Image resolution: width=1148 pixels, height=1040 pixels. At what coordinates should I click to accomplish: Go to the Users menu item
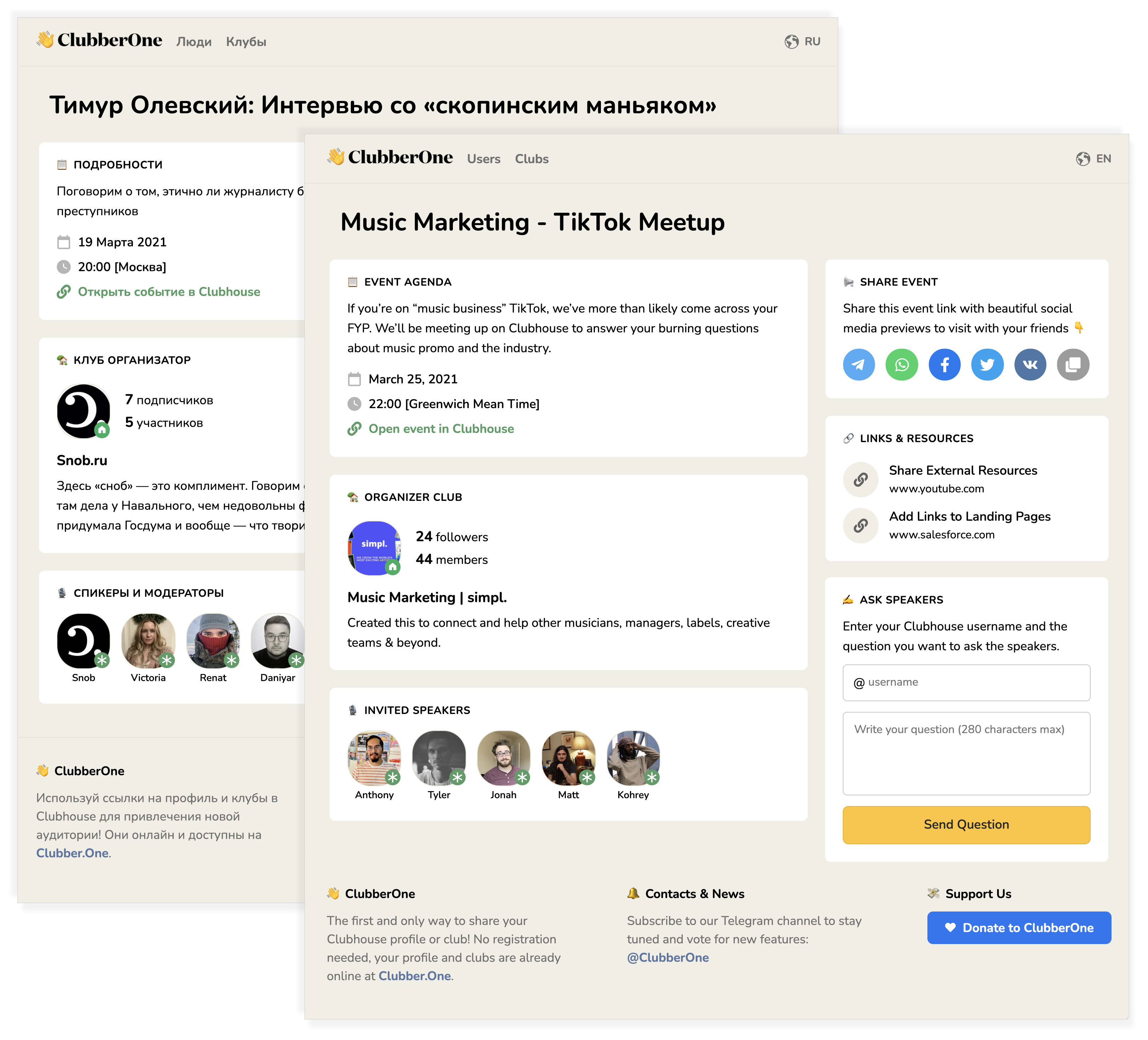coord(483,159)
